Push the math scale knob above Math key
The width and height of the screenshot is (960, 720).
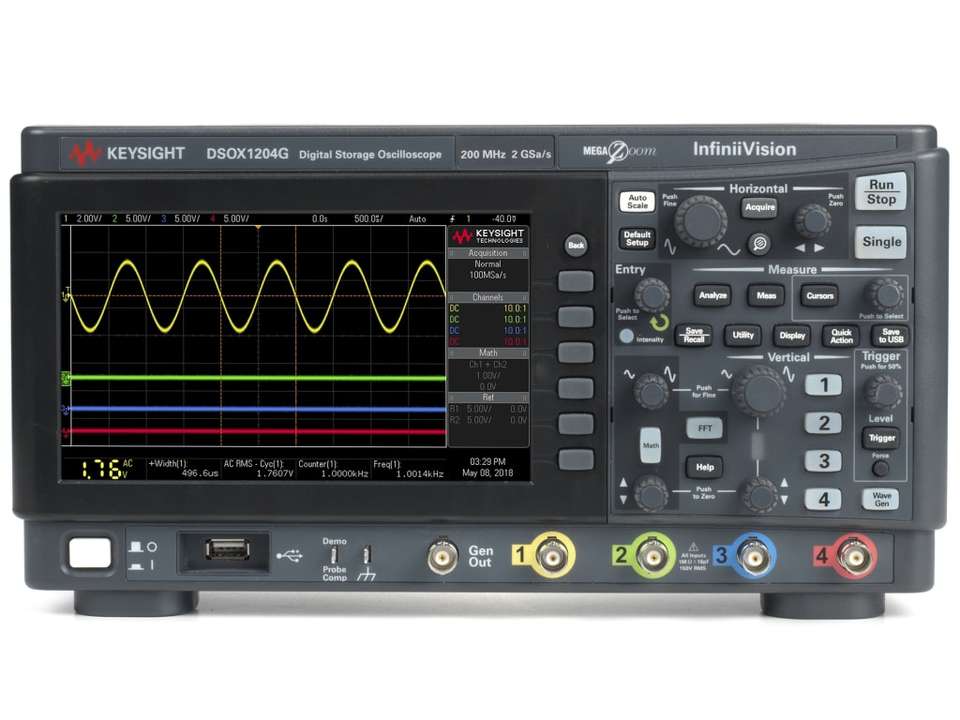(x=651, y=391)
